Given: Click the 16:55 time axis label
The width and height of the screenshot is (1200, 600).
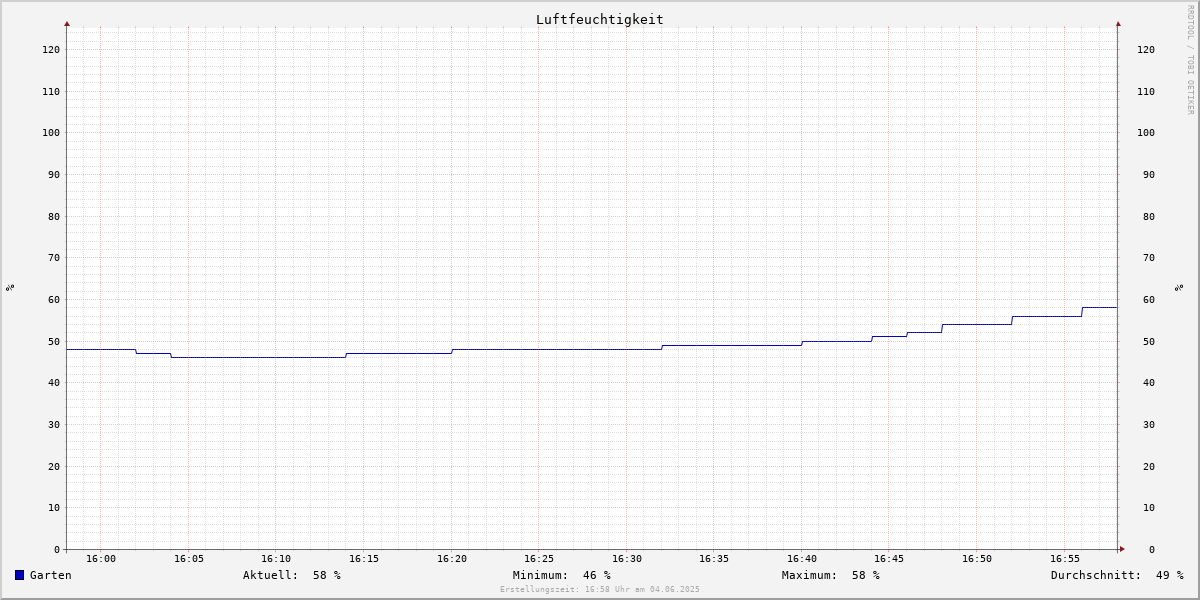Looking at the screenshot, I should [x=1065, y=559].
